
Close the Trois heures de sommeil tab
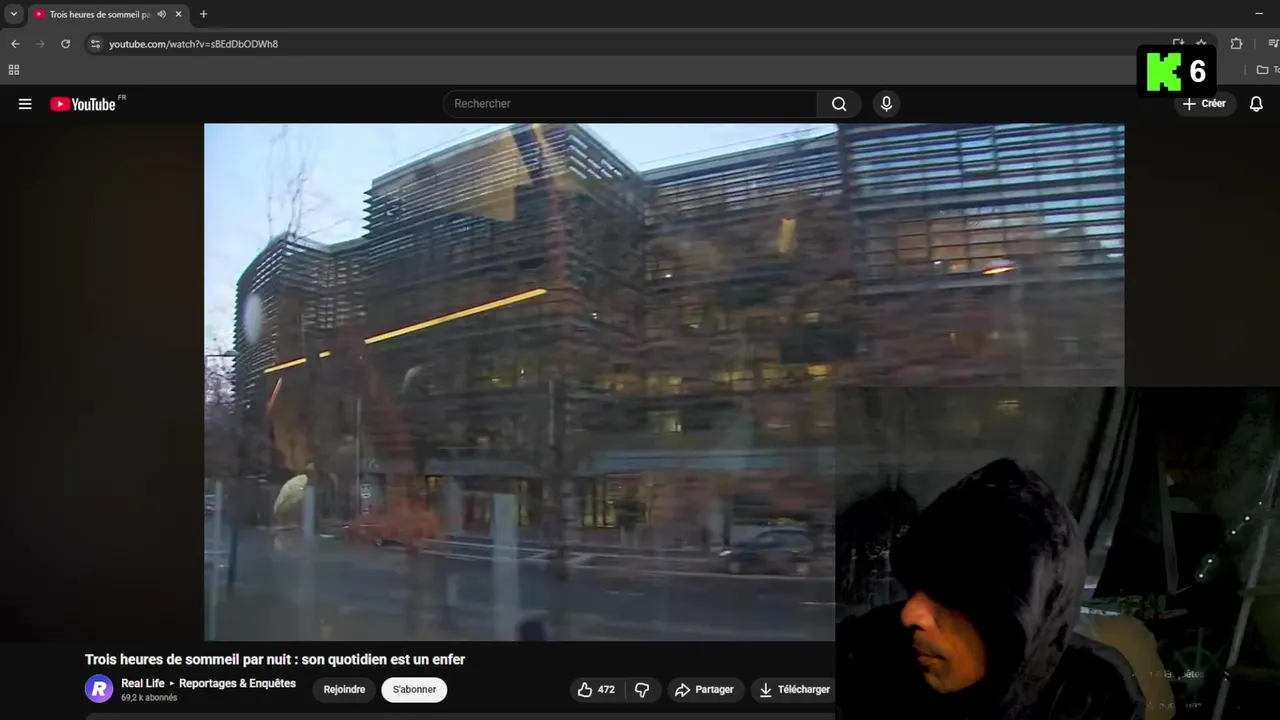[179, 14]
